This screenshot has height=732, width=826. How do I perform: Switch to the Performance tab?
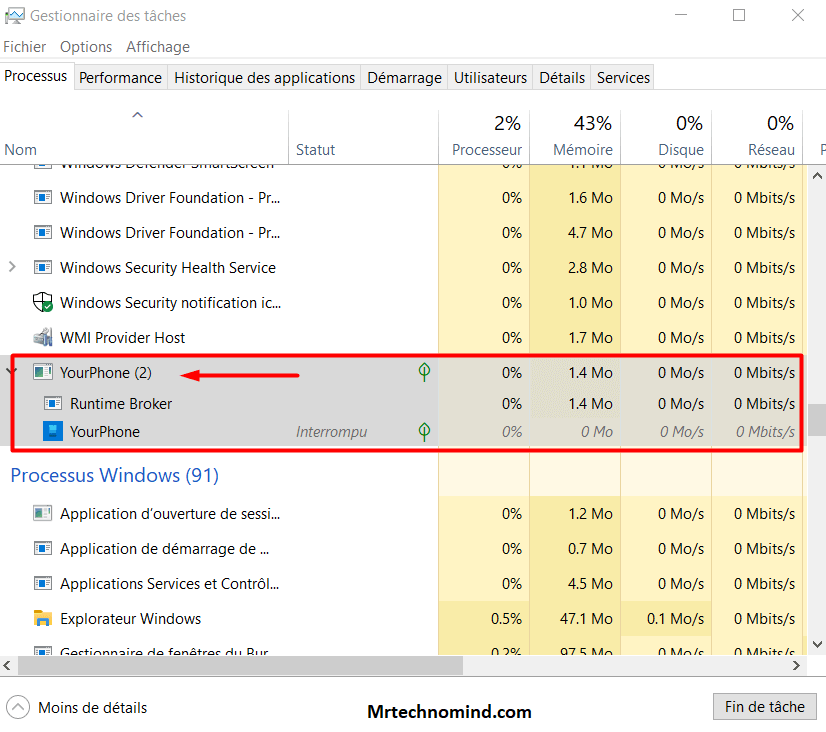tap(120, 78)
